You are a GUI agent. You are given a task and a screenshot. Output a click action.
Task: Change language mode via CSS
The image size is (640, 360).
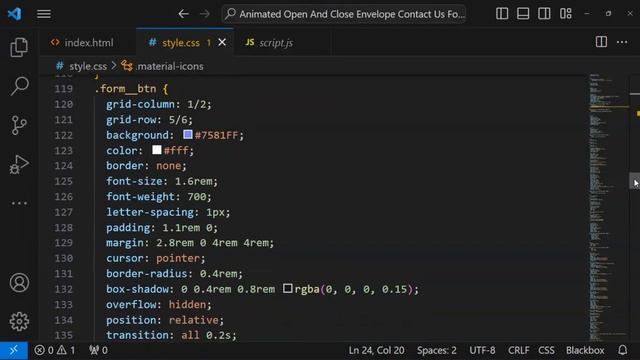coord(546,350)
